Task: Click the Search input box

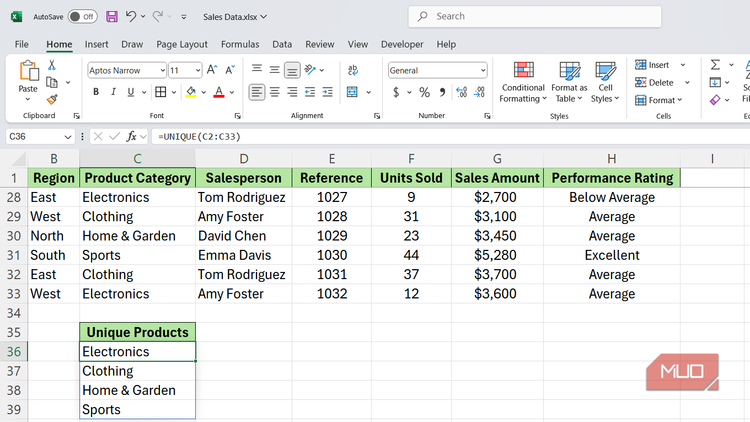Action: [x=535, y=16]
